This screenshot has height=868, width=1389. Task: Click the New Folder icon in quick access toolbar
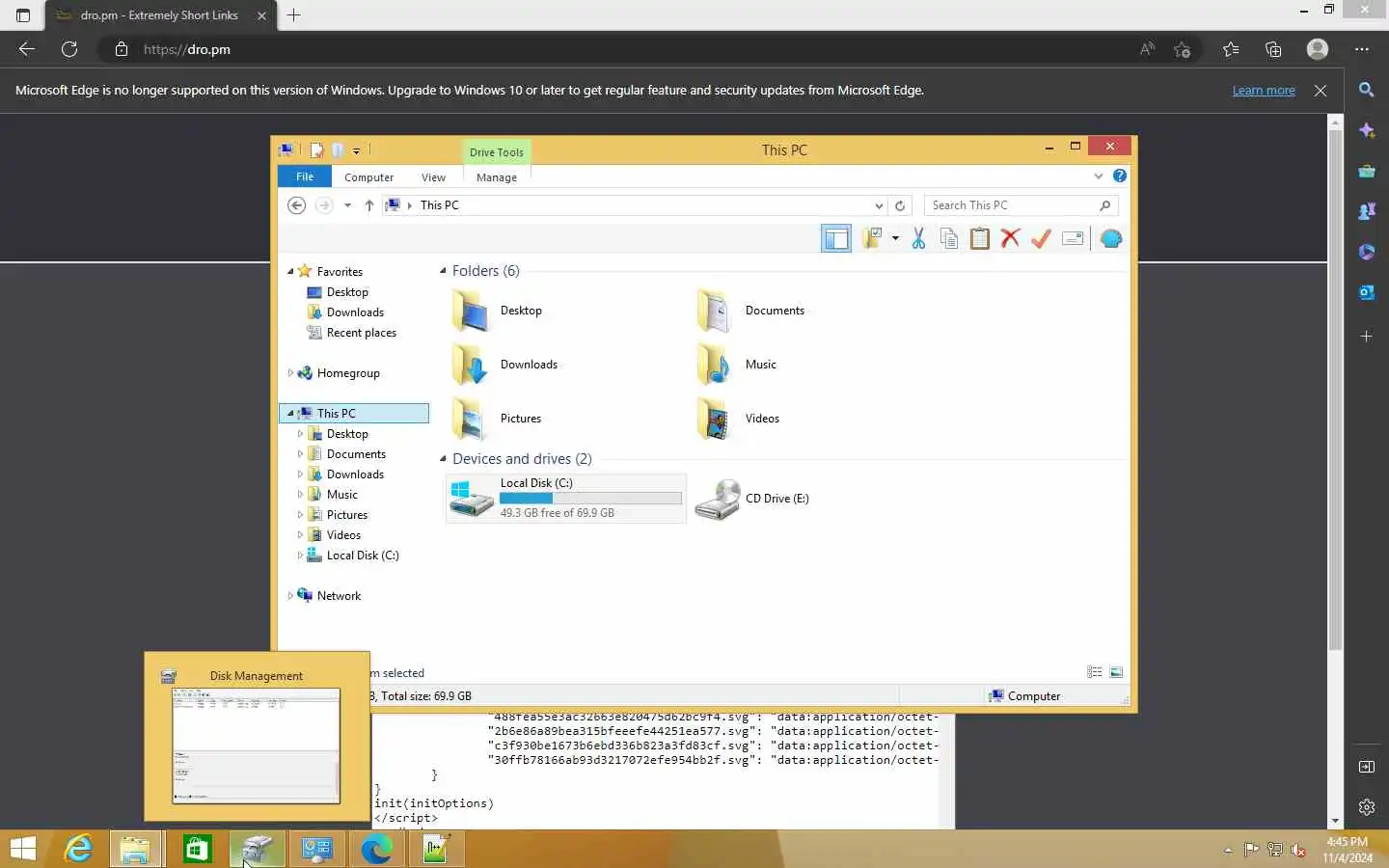(338, 150)
